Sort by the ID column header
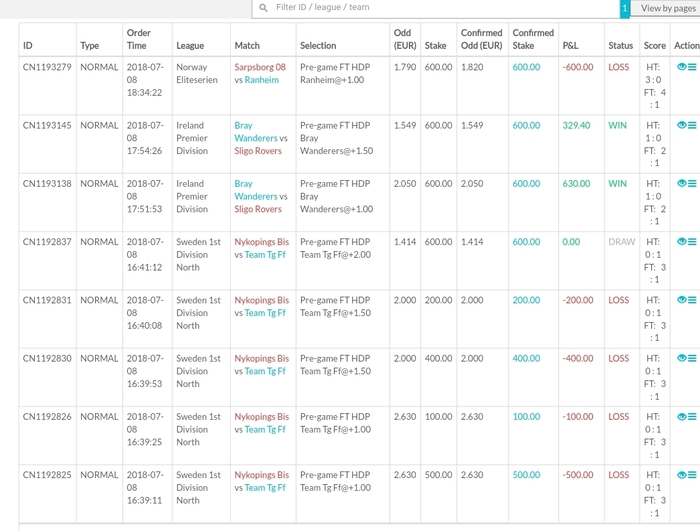The height and width of the screenshot is (531, 700). tap(28, 46)
